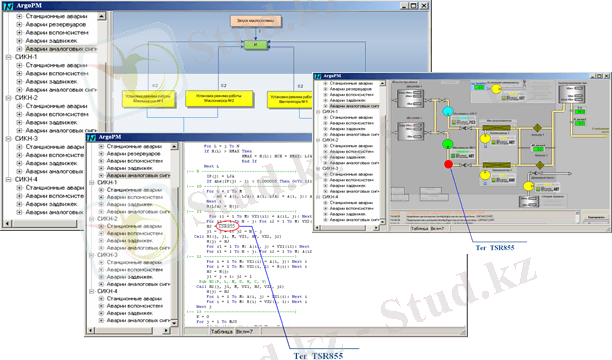
Task: Select the green circle pump indicator
Action: (448, 144)
